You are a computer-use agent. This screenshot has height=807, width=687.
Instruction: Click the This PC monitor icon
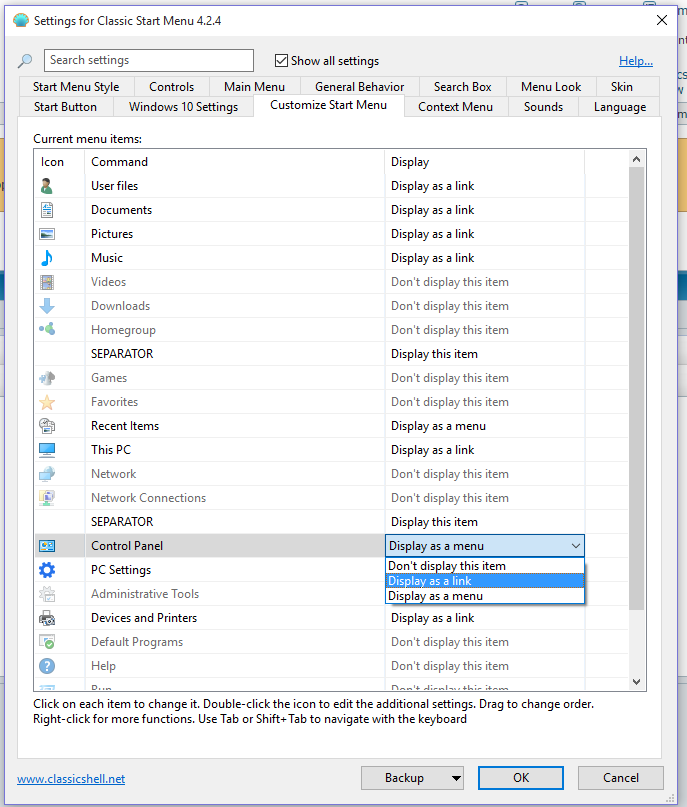[47, 450]
